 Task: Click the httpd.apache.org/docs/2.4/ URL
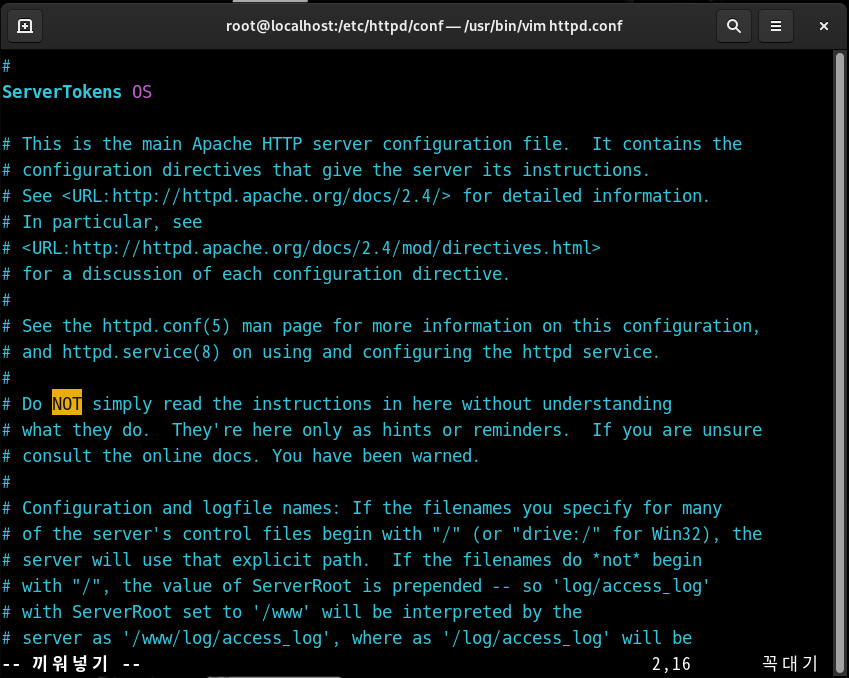(257, 196)
